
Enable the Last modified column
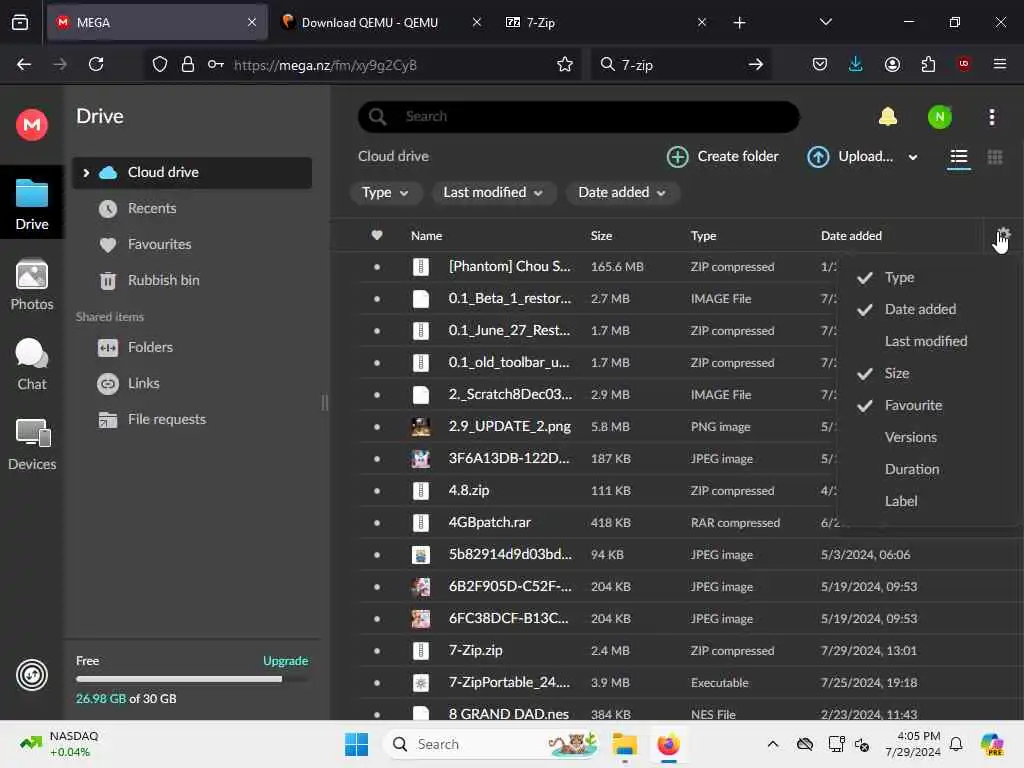pos(925,342)
